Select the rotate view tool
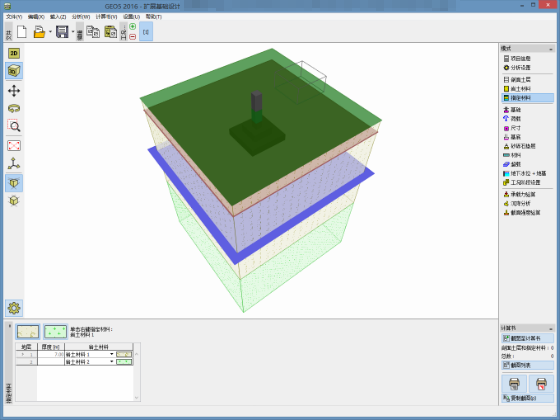Viewport: 560px width, 420px height. pos(14,109)
